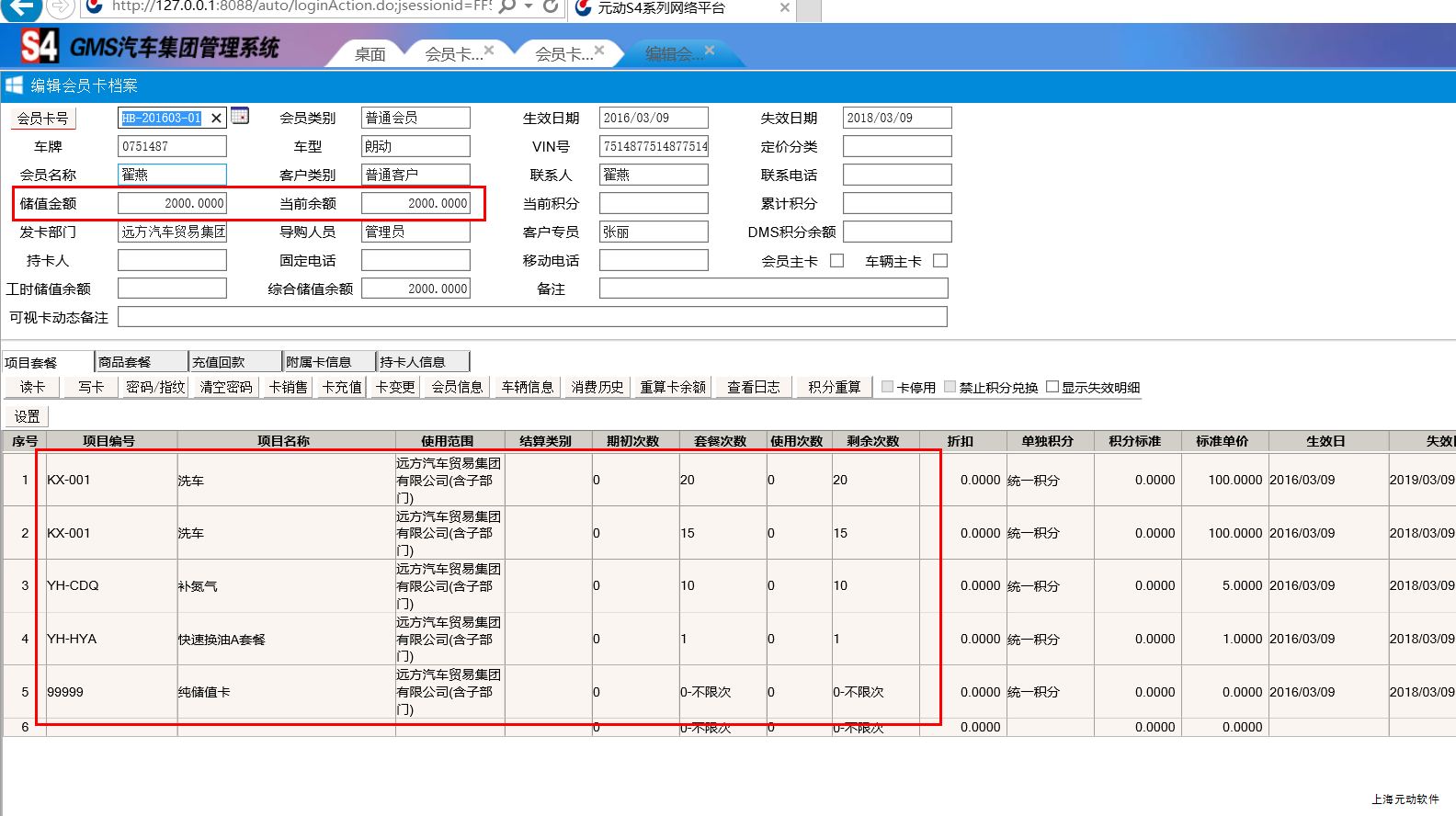The width and height of the screenshot is (1456, 816).
Task: Refresh the page with reload icon
Action: [551, 7]
